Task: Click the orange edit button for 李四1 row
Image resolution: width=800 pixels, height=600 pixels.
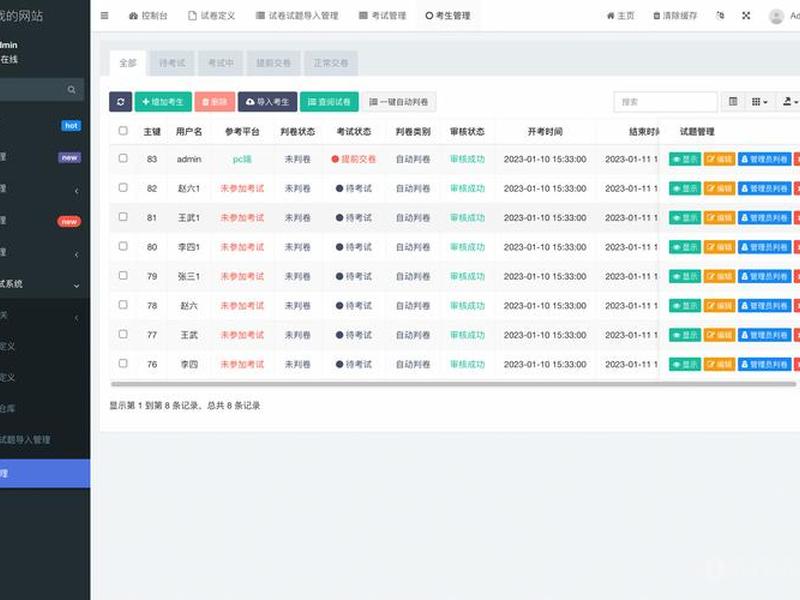Action: (x=719, y=247)
